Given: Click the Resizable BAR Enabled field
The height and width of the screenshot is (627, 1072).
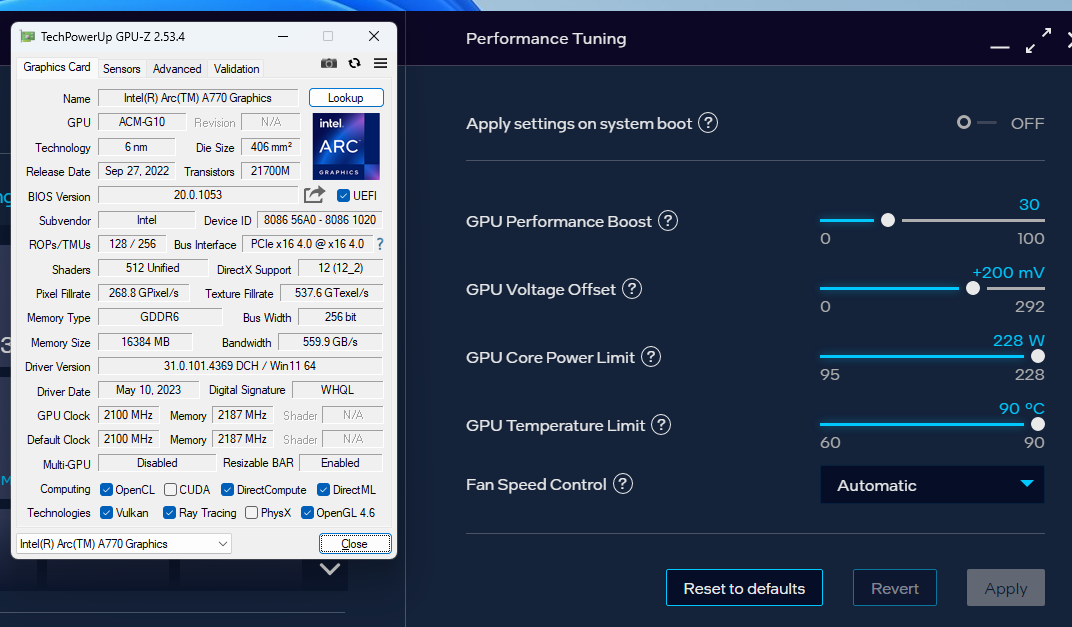Looking at the screenshot, I should (340, 463).
